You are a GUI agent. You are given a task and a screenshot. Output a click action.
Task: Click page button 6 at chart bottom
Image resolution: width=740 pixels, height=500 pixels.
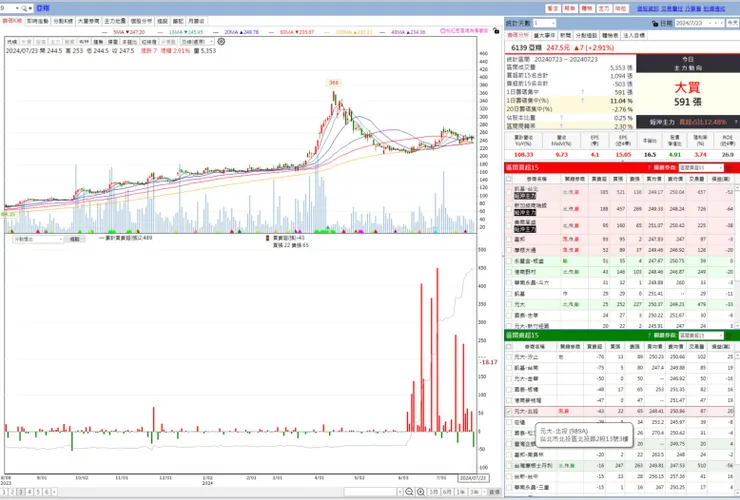[46, 492]
